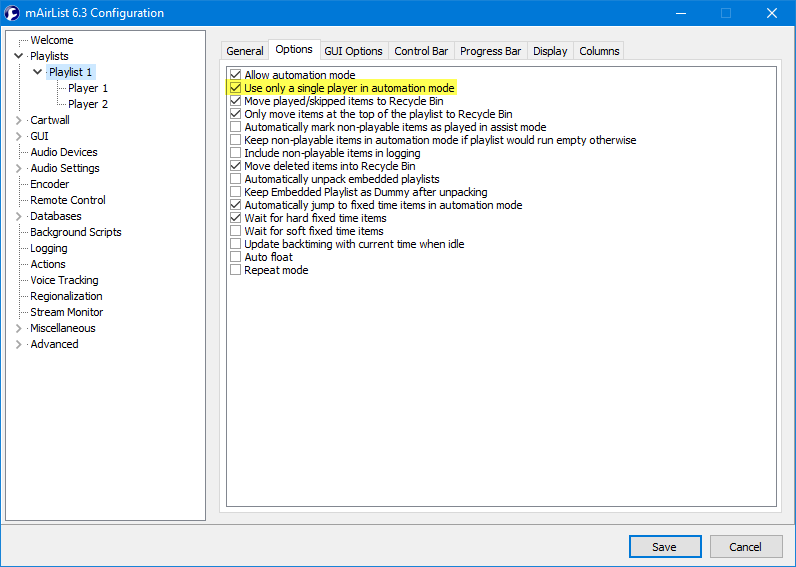The height and width of the screenshot is (567, 796).
Task: Cancel the configuration dialog
Action: click(746, 547)
